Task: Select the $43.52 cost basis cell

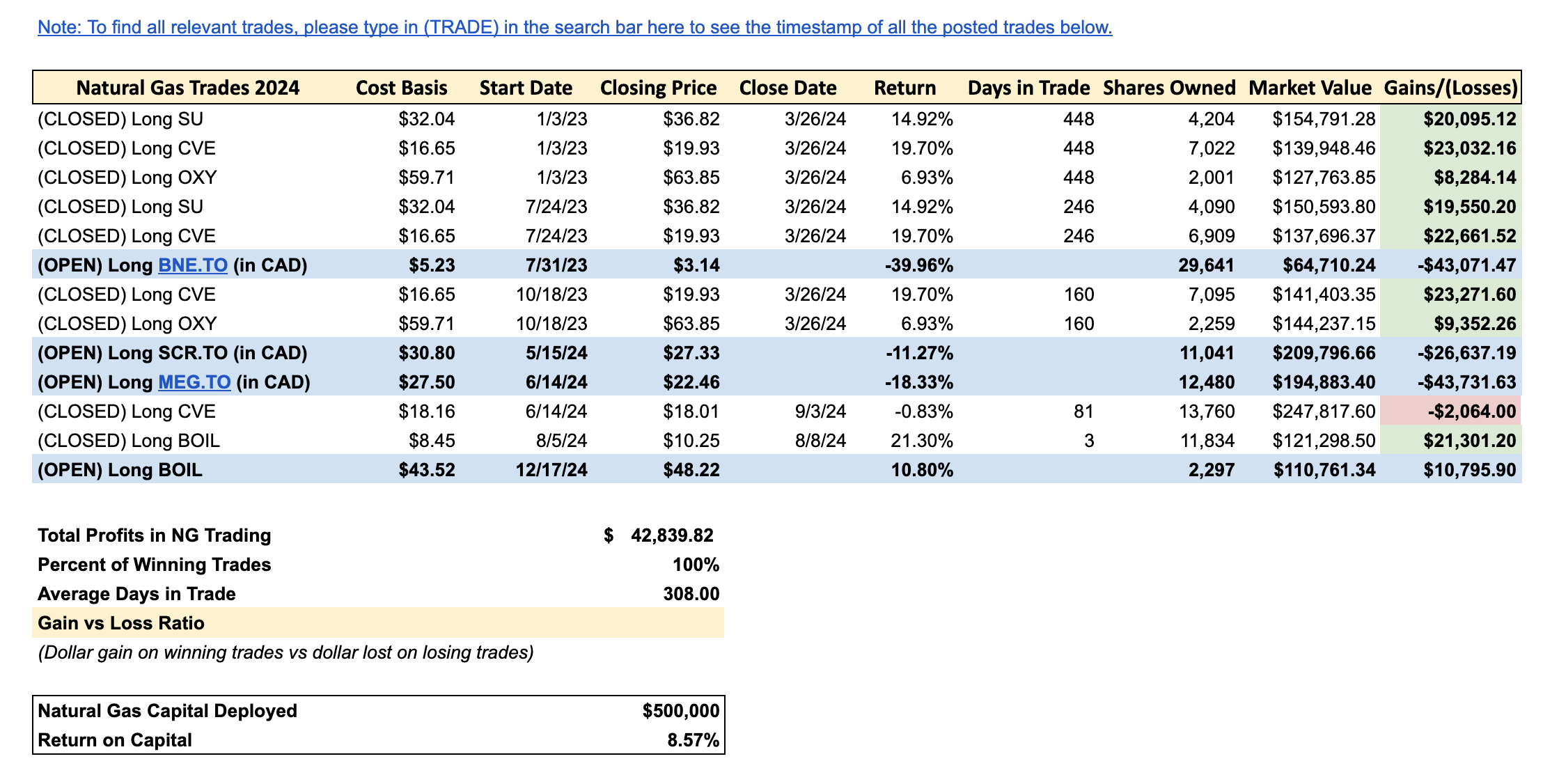Action: (x=427, y=470)
